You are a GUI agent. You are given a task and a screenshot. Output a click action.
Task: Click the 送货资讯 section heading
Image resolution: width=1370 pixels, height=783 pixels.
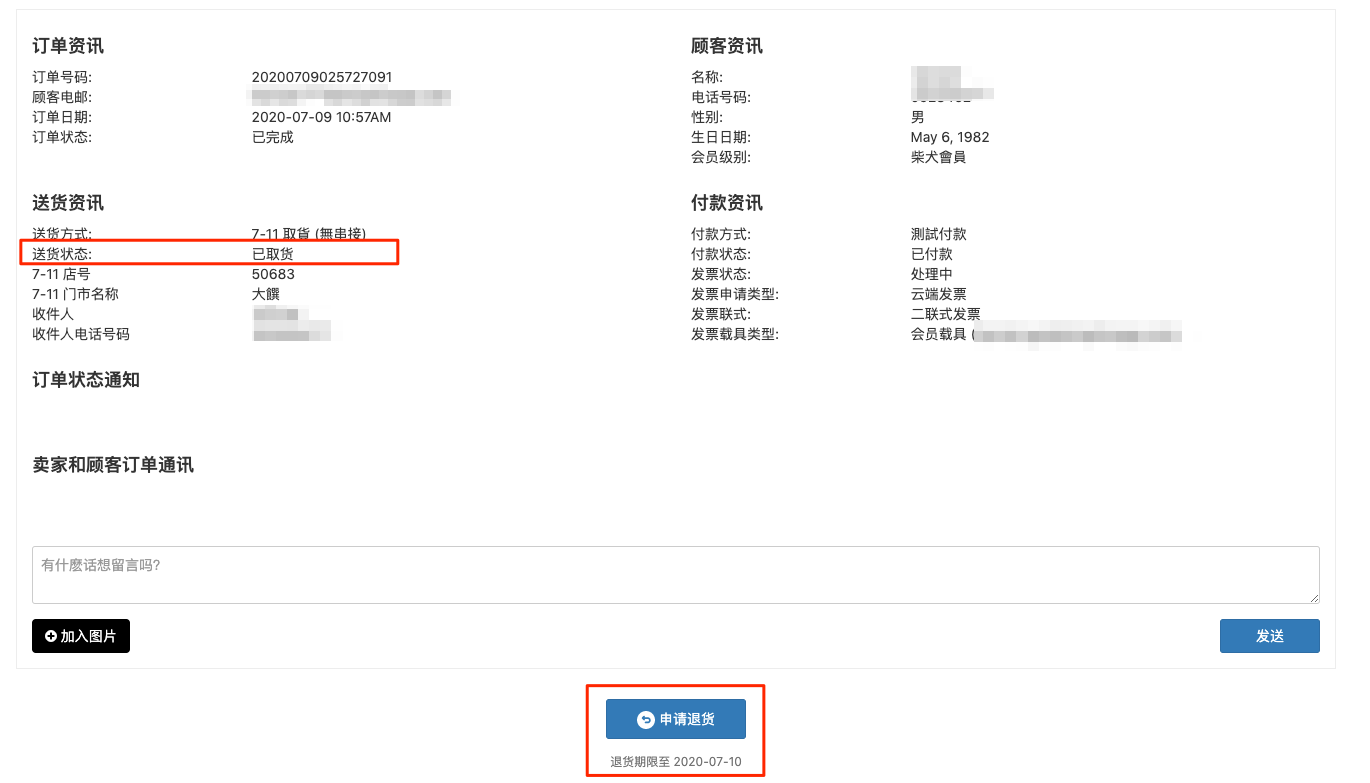[x=68, y=203]
